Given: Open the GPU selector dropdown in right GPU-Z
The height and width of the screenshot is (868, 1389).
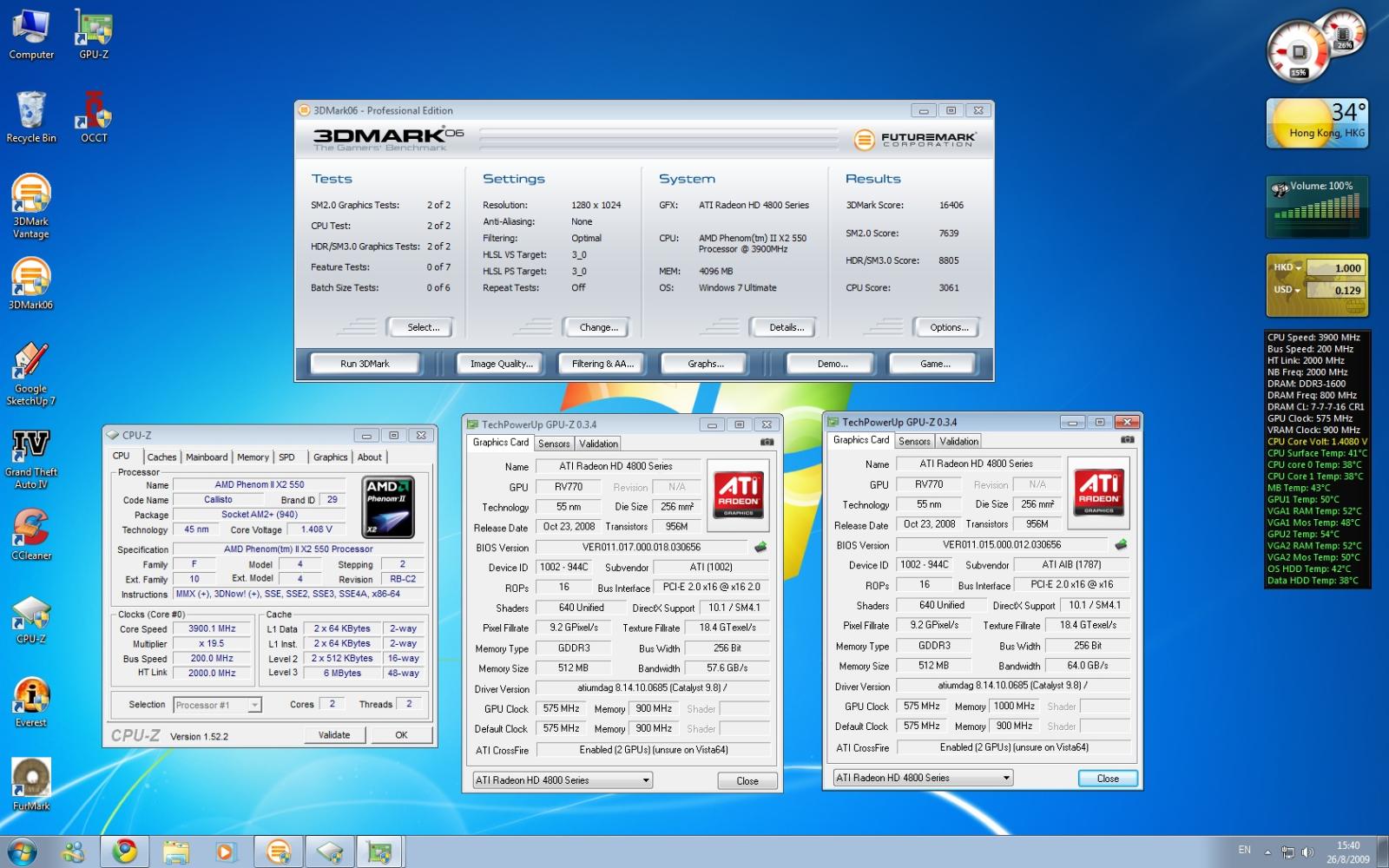Looking at the screenshot, I should click(x=922, y=778).
